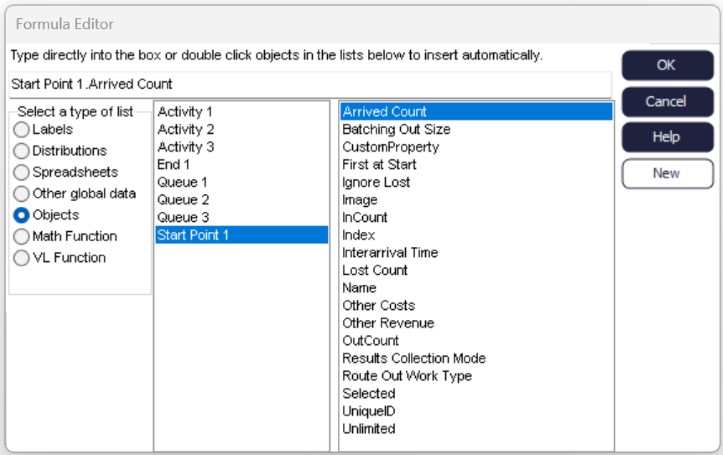Select End 1 in objects list
Screen dimensions: 723x455
(242, 165)
